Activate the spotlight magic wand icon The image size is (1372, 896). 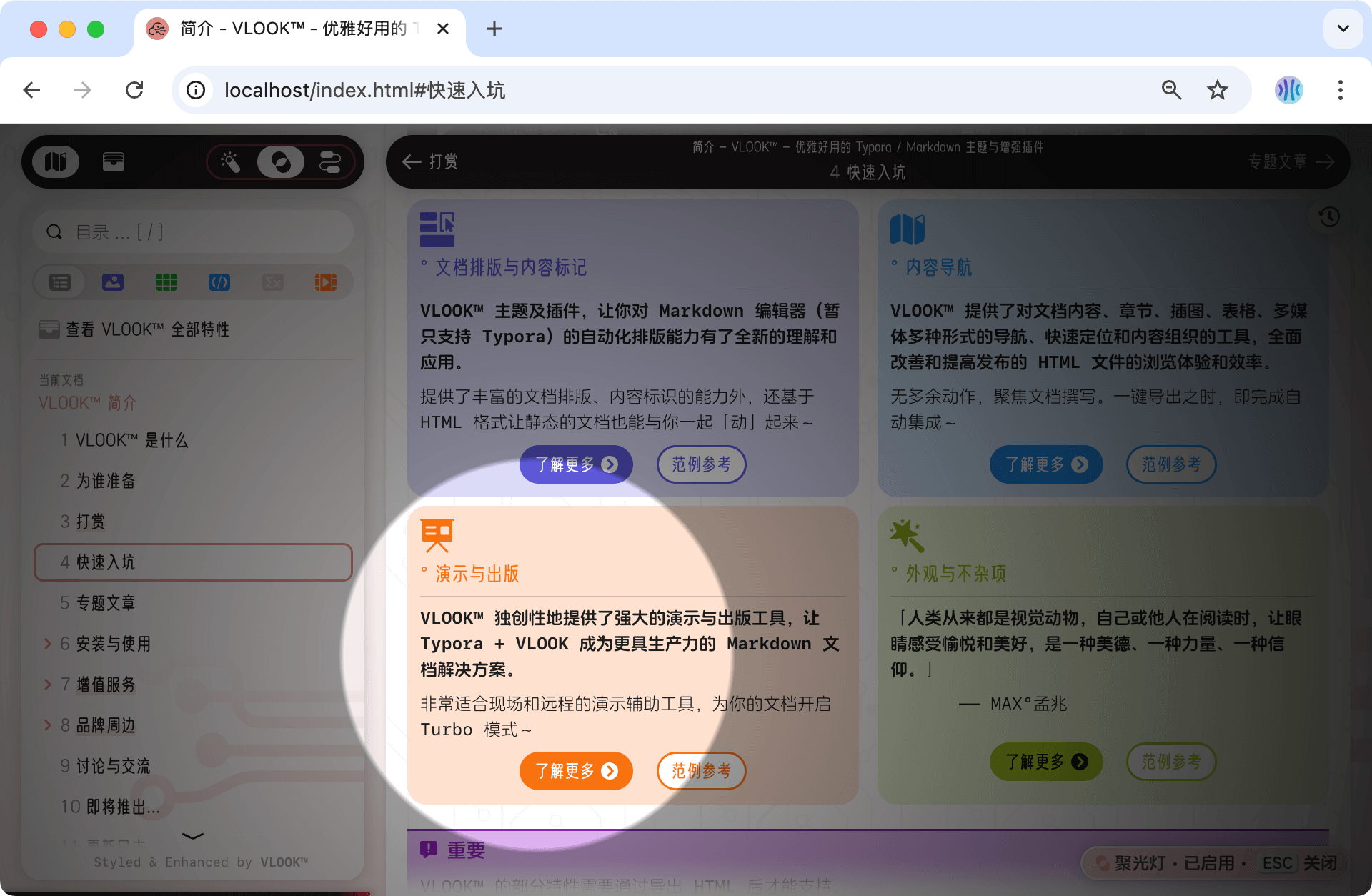[x=230, y=161]
